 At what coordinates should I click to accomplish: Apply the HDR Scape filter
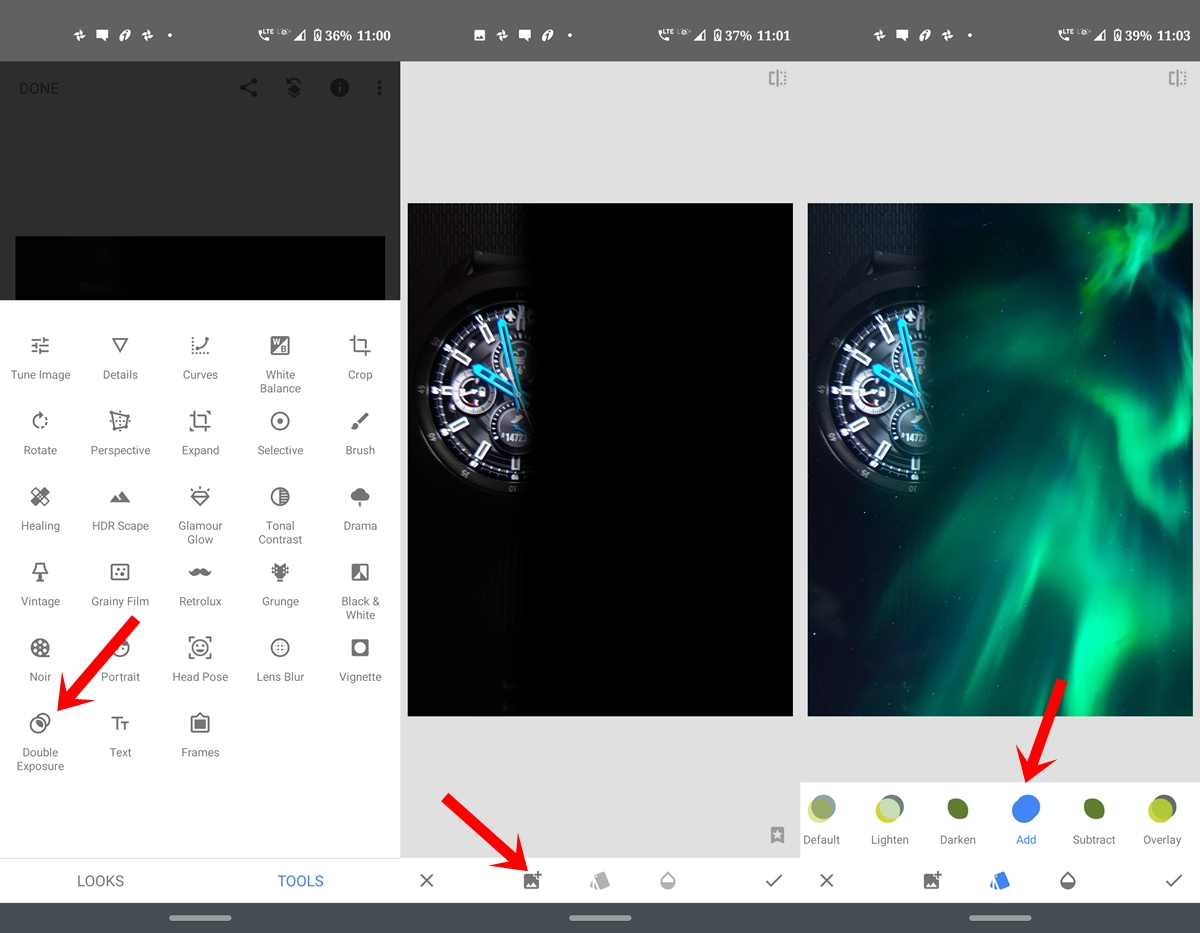120,509
